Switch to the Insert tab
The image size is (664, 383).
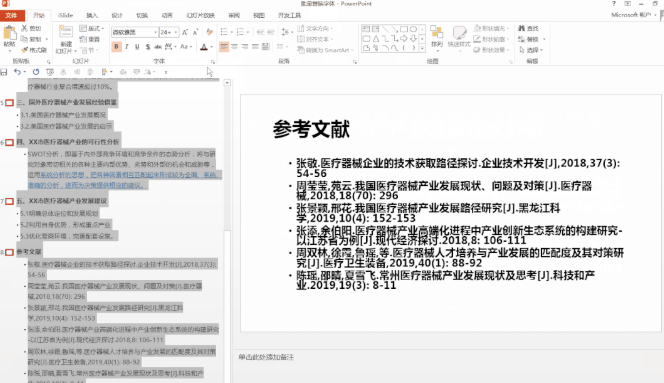(92, 15)
